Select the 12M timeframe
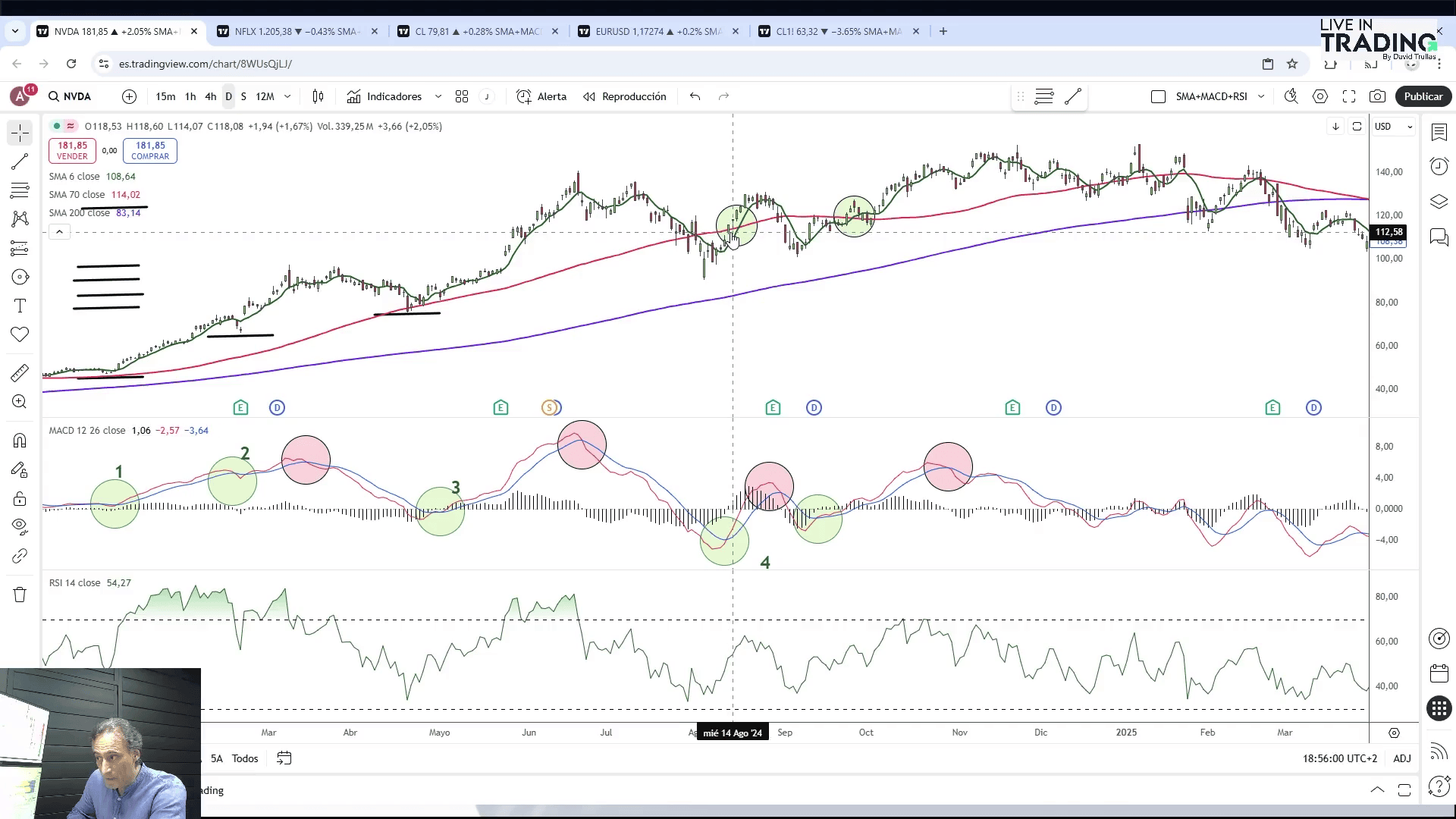This screenshot has height=819, width=1456. click(x=265, y=96)
